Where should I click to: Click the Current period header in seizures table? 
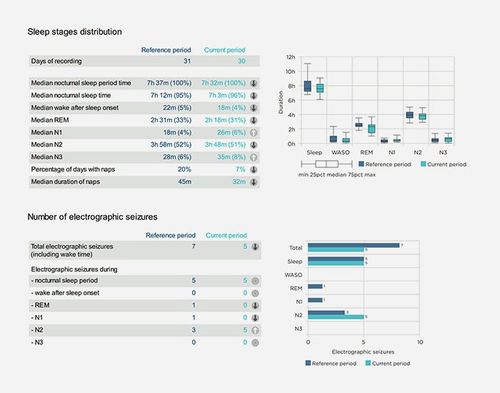226,235
